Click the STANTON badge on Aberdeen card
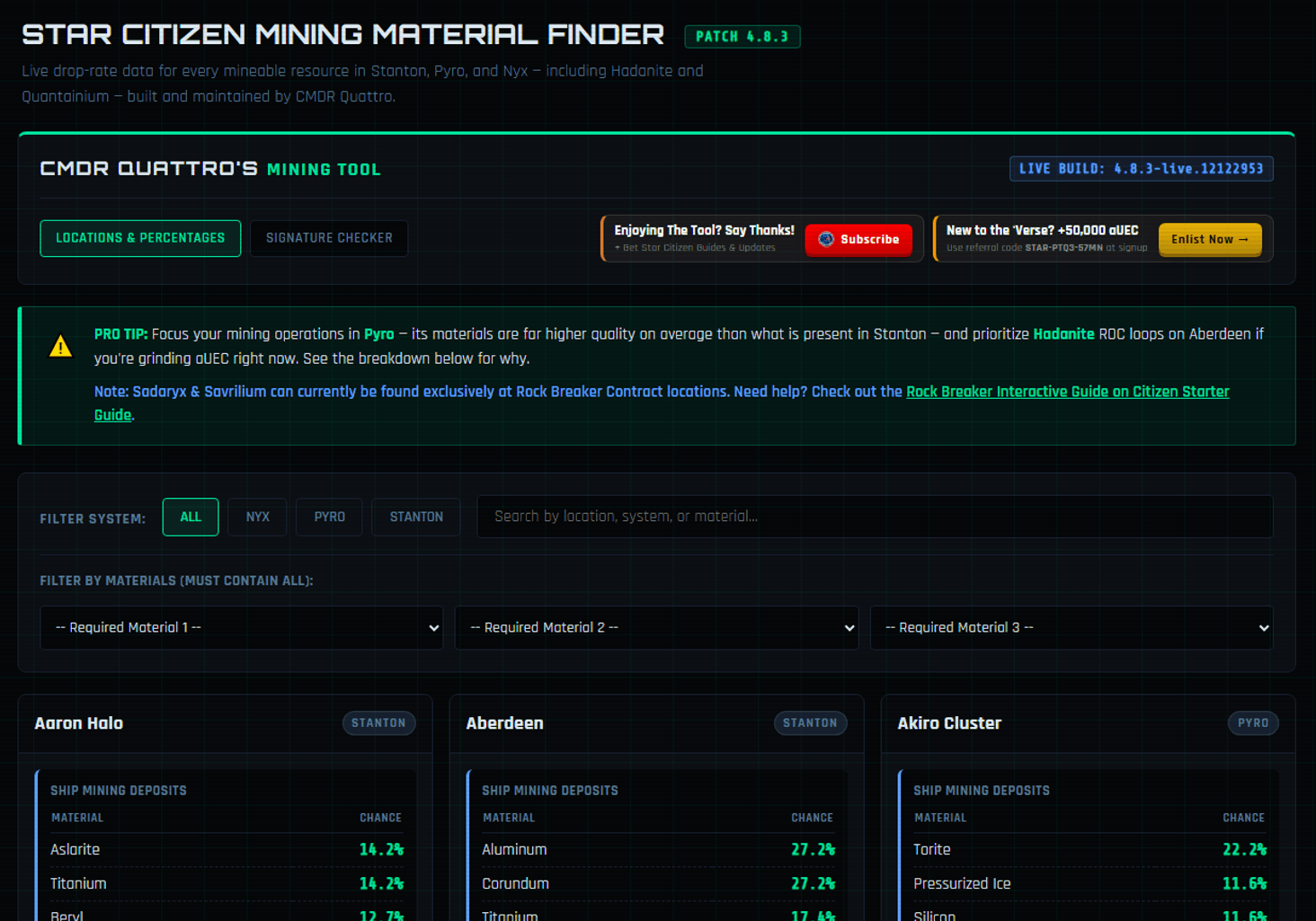Viewport: 1316px width, 921px height. [x=810, y=723]
